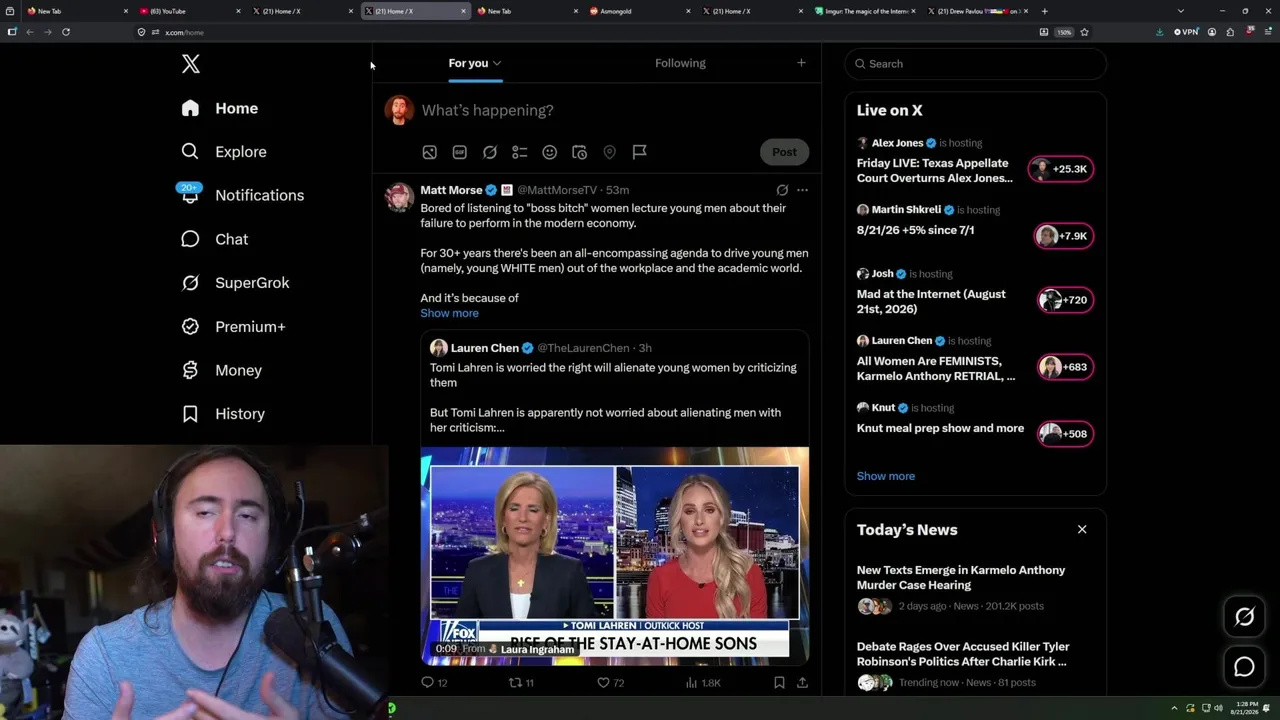The image size is (1280, 720).
Task: Open Premium+ in the sidebar
Action: [x=233, y=327]
